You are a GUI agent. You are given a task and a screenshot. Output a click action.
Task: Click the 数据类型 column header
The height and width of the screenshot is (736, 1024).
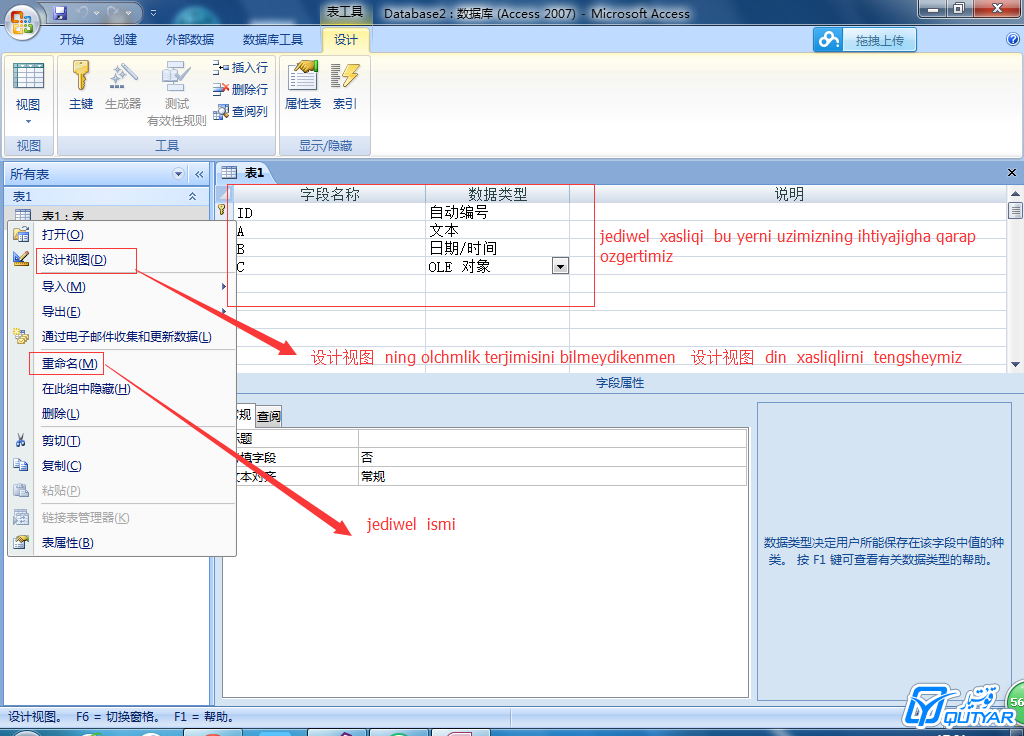(498, 194)
